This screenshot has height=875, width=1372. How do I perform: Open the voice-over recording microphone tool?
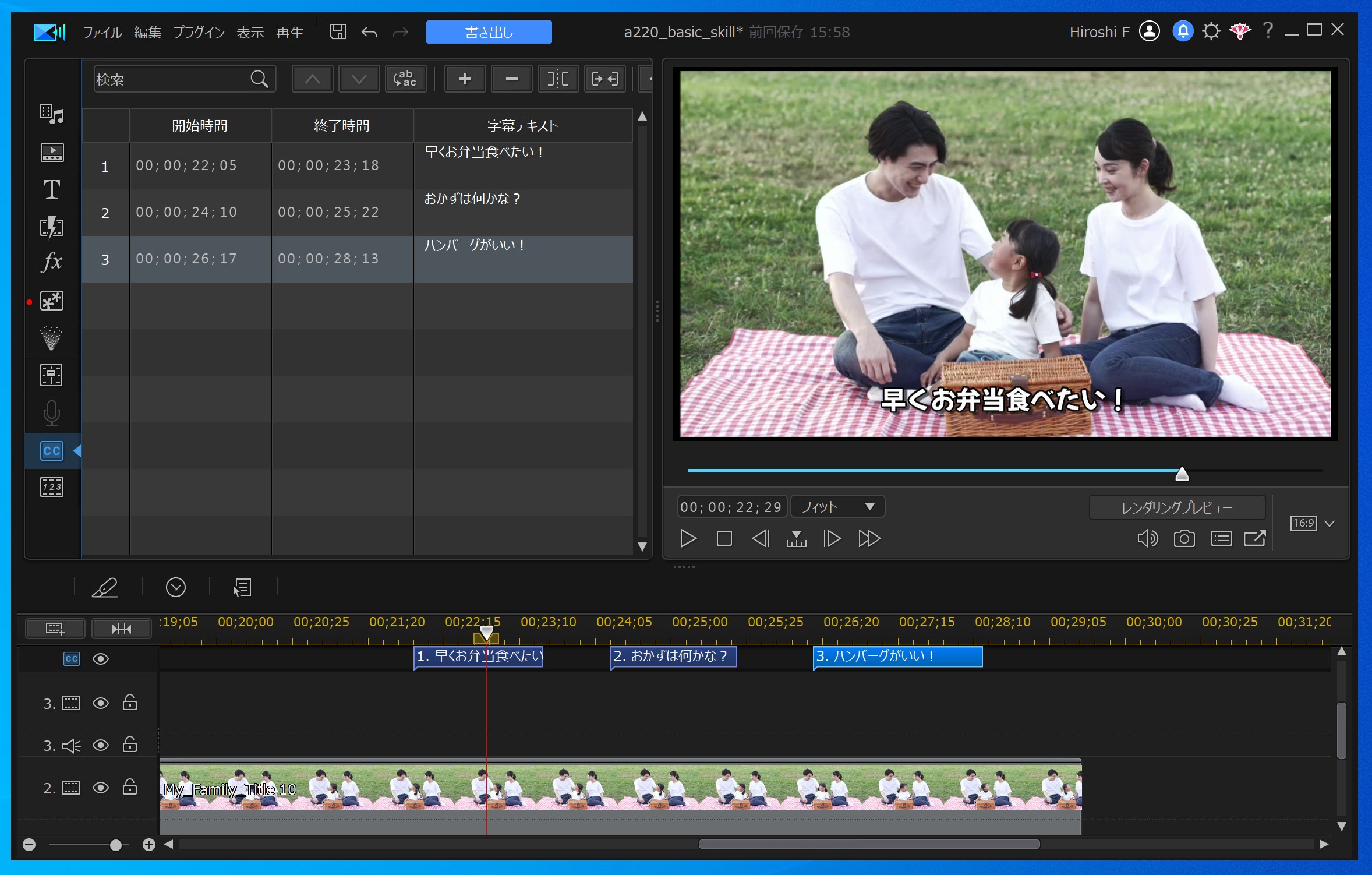51,414
